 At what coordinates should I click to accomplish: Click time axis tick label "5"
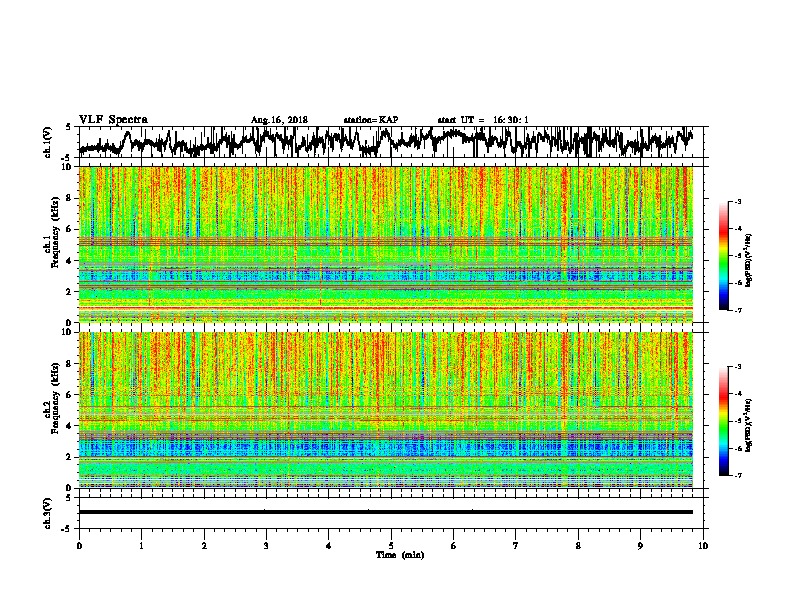(x=391, y=546)
